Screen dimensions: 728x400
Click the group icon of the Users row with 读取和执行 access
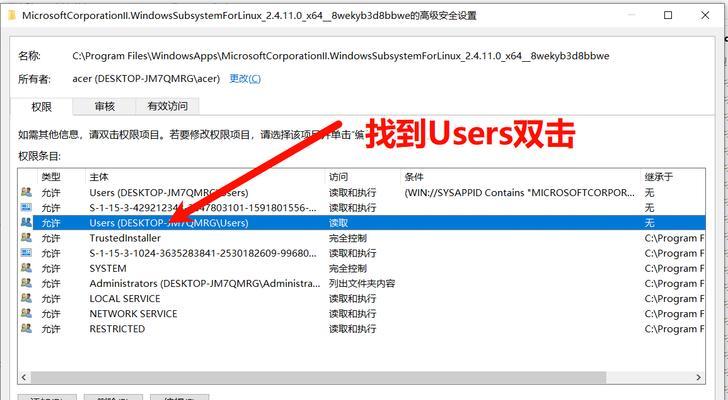[x=26, y=192]
